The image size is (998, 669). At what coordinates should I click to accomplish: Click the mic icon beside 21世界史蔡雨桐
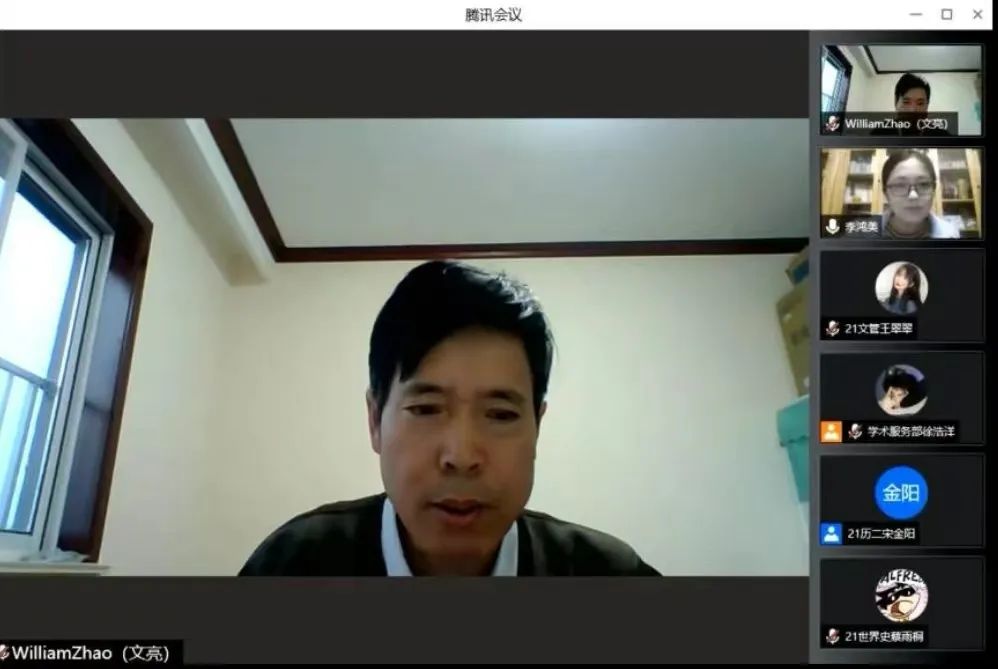(832, 636)
